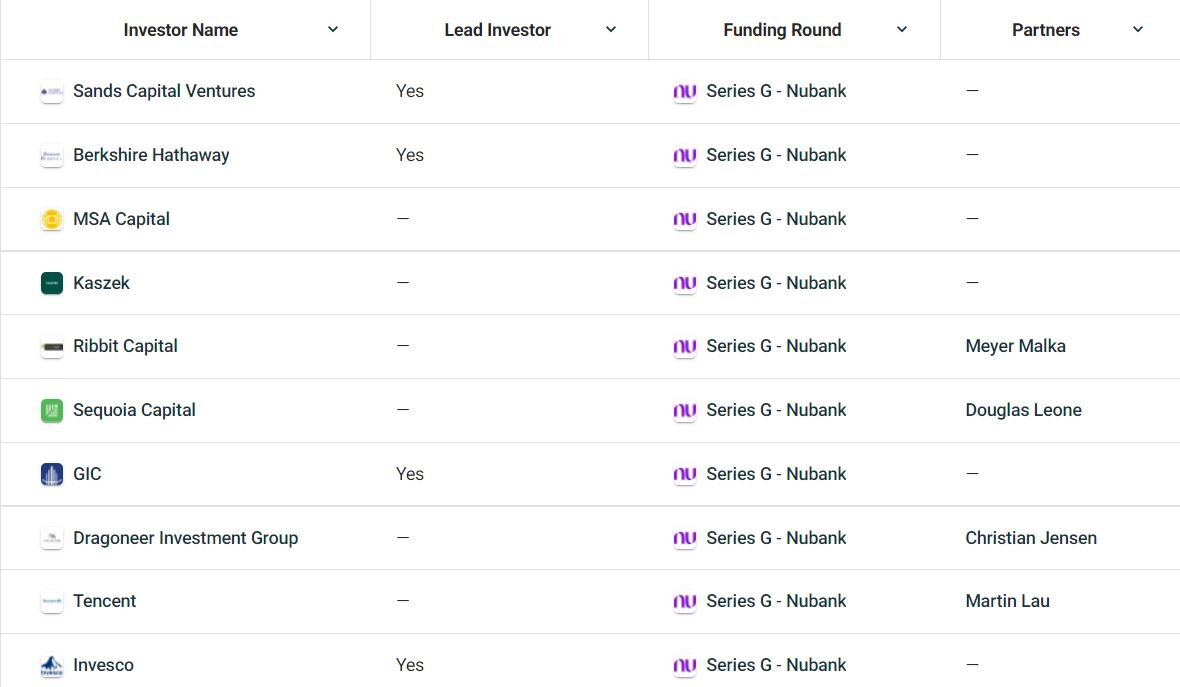Open the Sands Capital Ventures investor link
Viewport: 1180px width, 687px height.
[164, 91]
